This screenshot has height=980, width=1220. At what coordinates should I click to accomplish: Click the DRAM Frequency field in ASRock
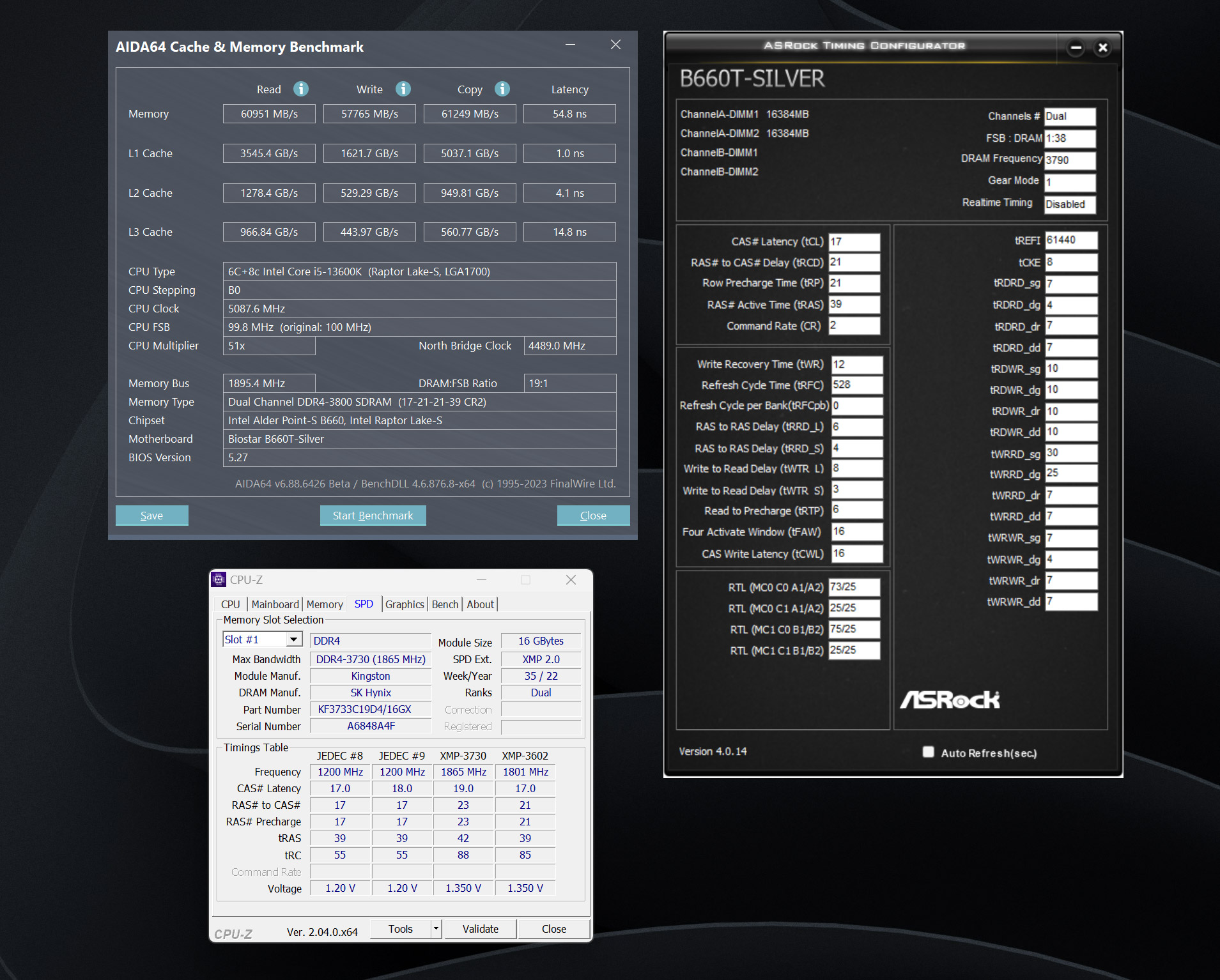(x=1070, y=160)
